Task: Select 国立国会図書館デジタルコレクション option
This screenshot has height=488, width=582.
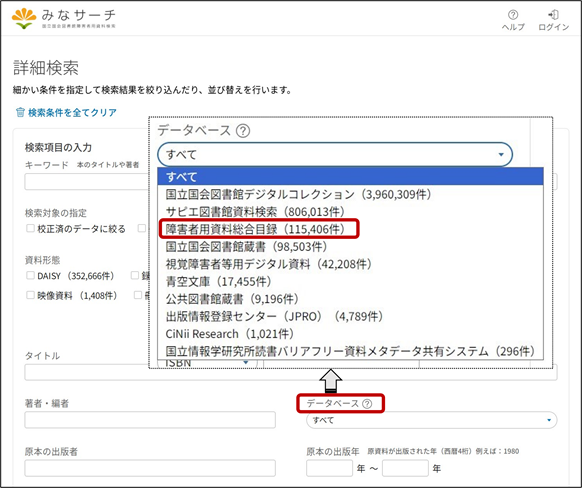Action: pos(350,194)
